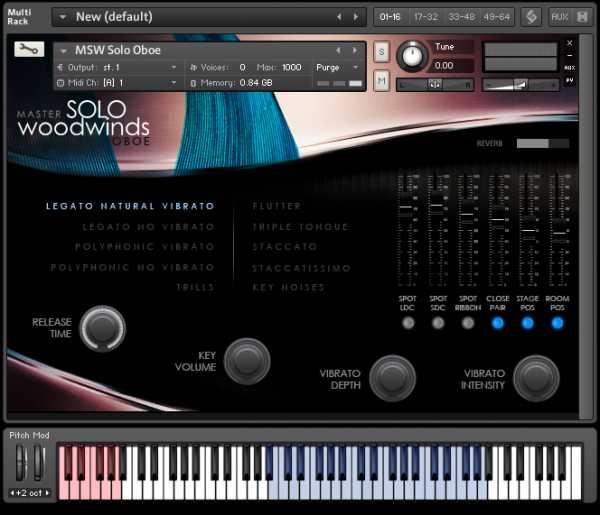Viewport: 600px width, 515px height.
Task: Select Polyphonic No Vibrato articulation
Action: click(132, 267)
